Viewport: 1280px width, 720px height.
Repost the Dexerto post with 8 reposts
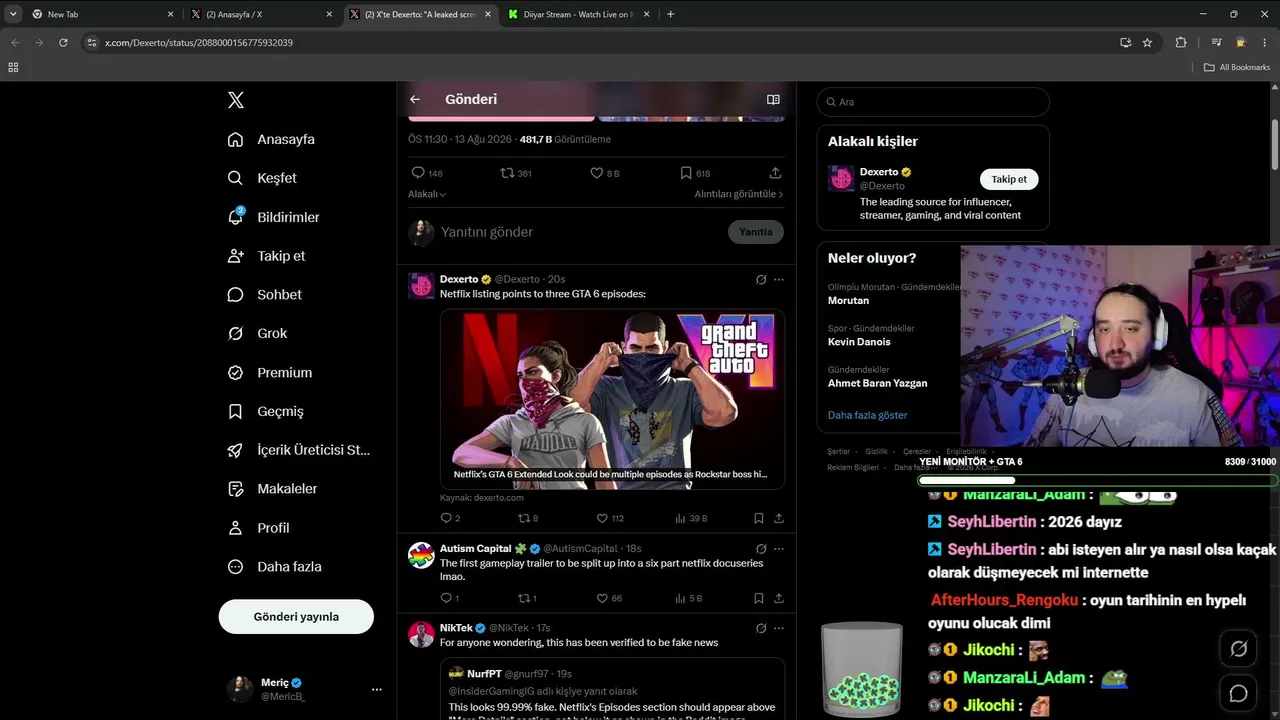528,518
